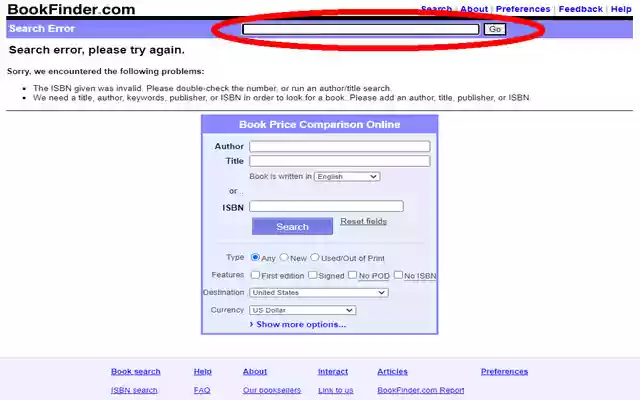Open the Destination dropdown showing United States
The width and height of the screenshot is (640, 400).
(319, 293)
